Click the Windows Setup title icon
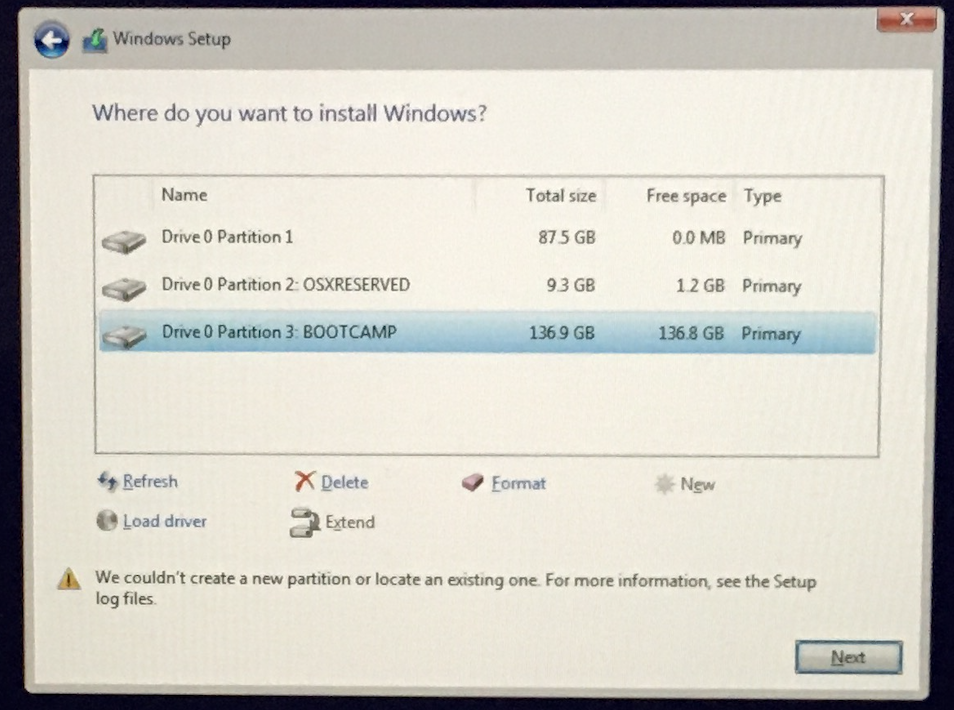The height and width of the screenshot is (710, 954). coord(95,41)
